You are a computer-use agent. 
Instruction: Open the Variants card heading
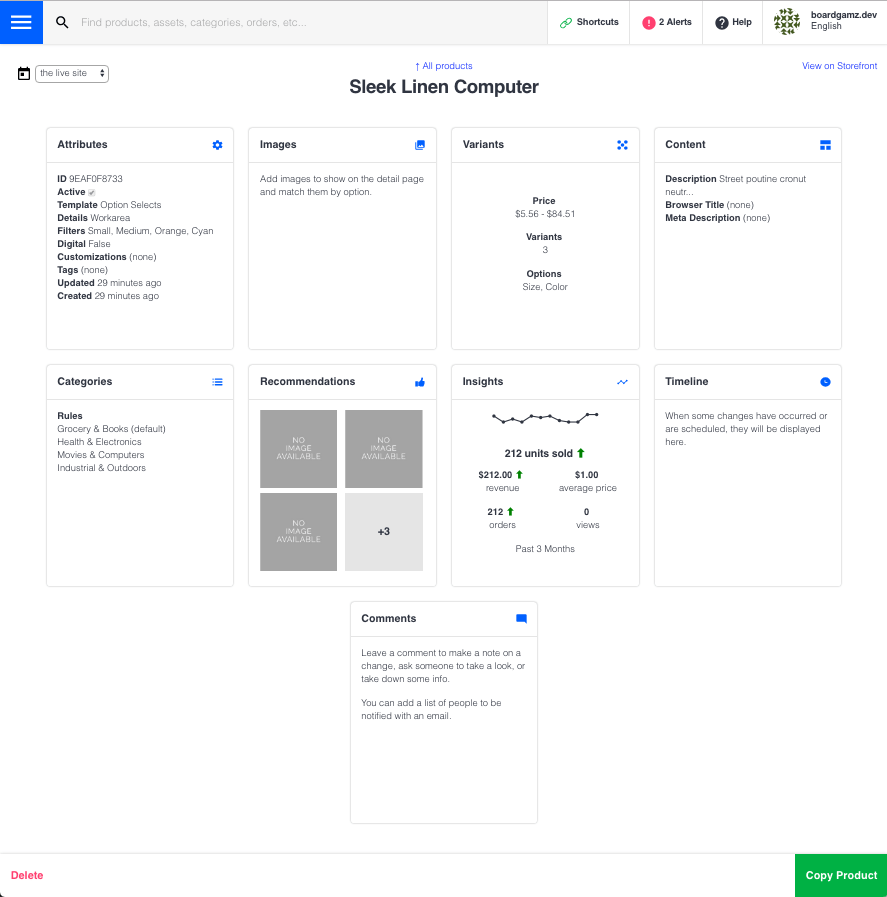pyautogui.click(x=483, y=145)
